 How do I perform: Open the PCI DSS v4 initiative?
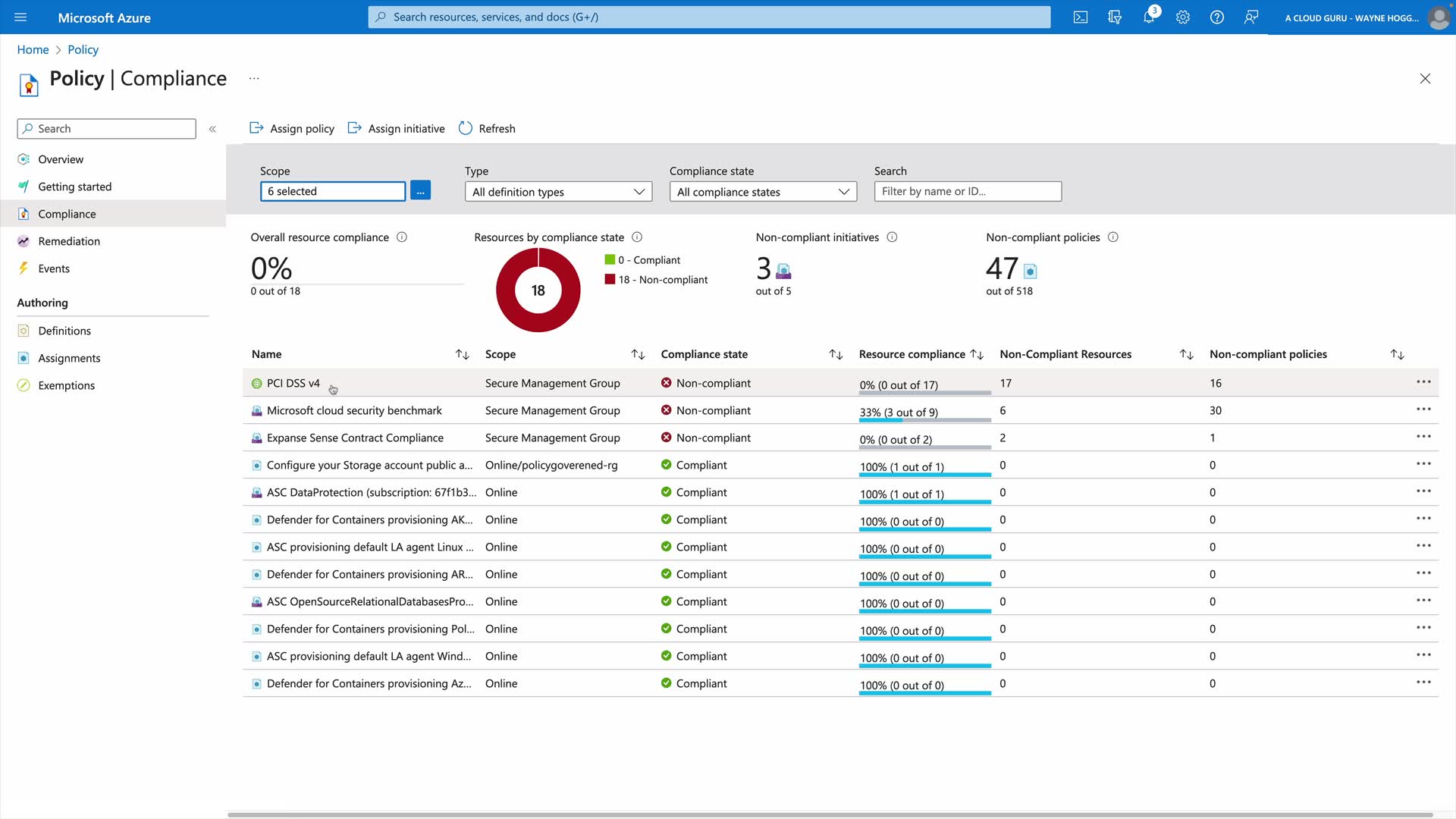click(293, 383)
